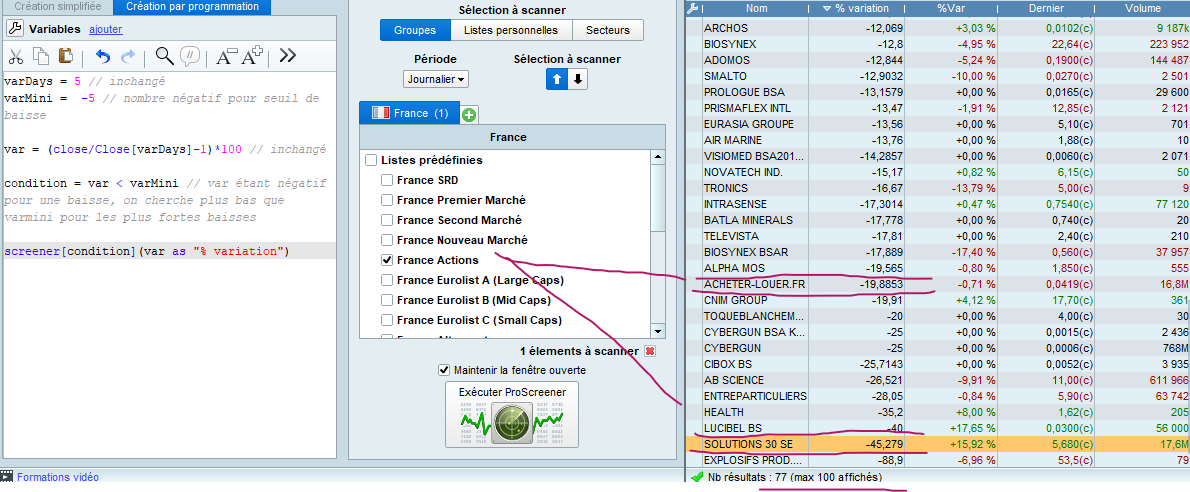This screenshot has width=1190, height=492.
Task: Redo edit with the faded arrow
Action: pos(128,55)
